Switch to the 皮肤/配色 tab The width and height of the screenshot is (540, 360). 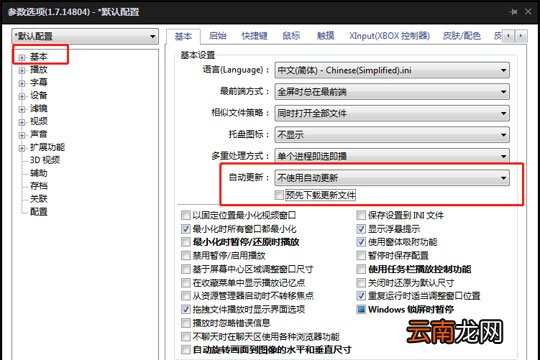462,36
